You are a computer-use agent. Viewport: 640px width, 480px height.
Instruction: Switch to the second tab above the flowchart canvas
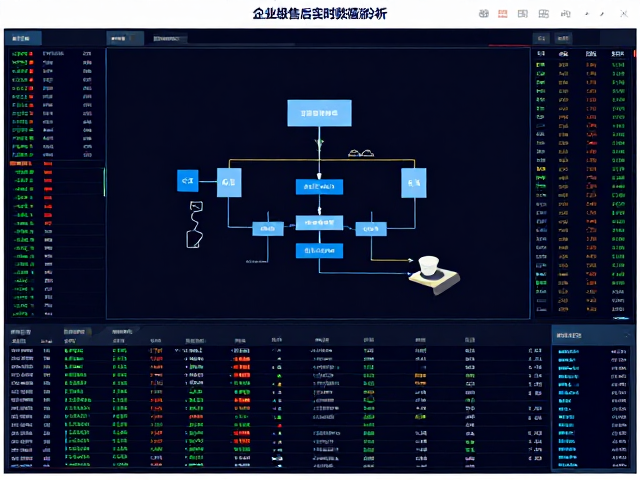click(169, 39)
